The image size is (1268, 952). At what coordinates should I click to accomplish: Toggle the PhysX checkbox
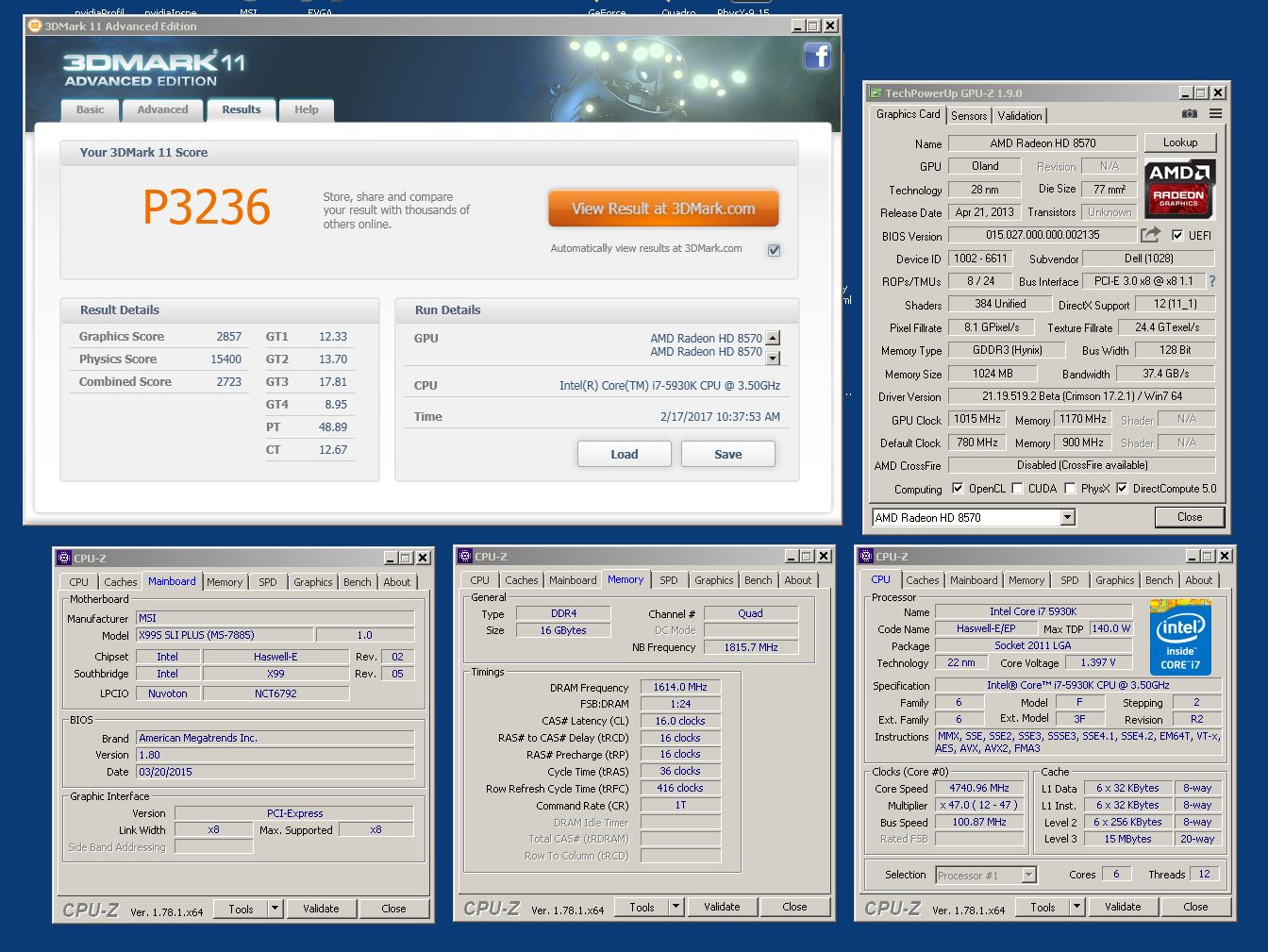[x=1070, y=489]
